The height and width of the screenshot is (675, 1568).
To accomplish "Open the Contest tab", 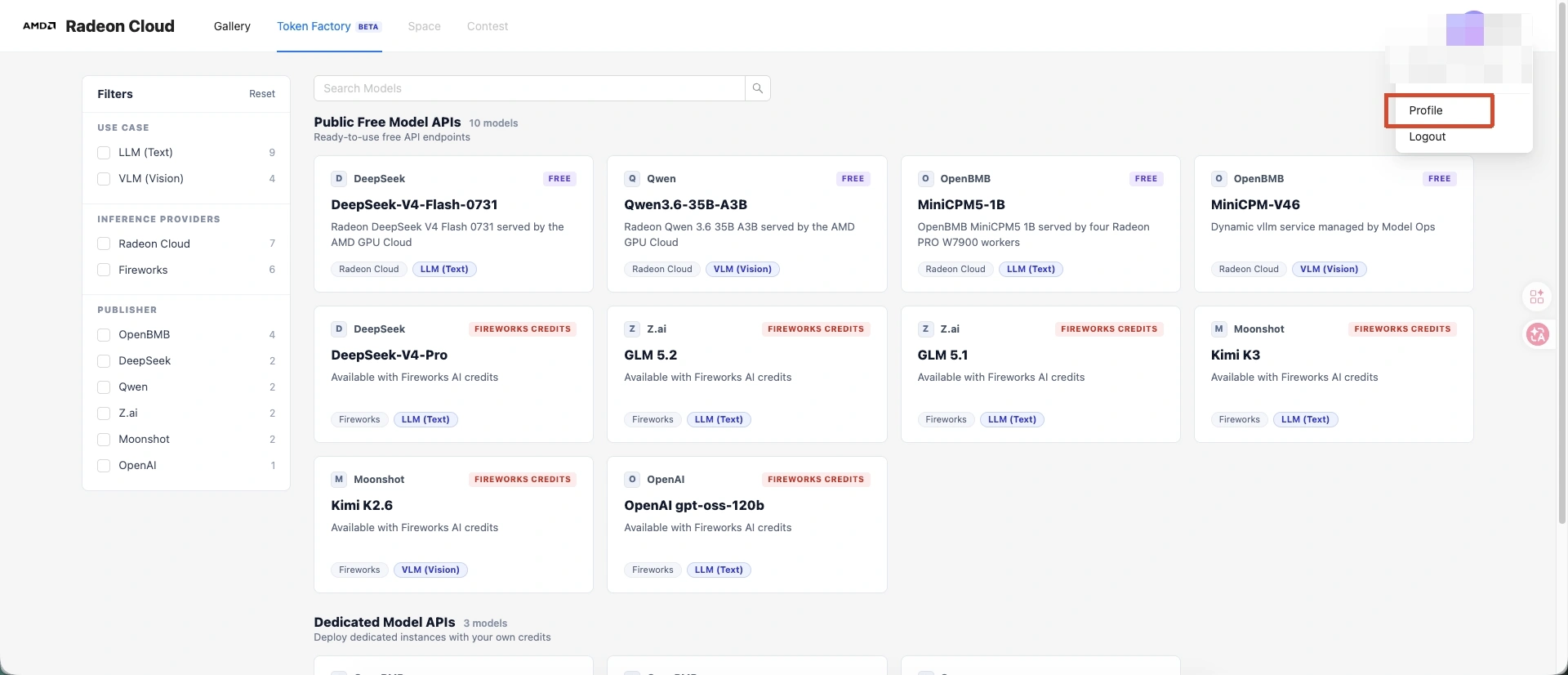I will [x=488, y=26].
